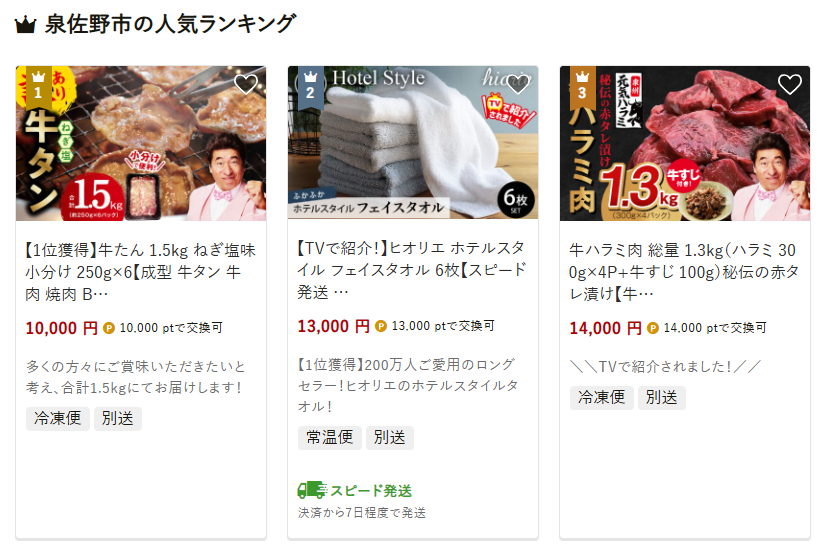Screen dimensions: 821x549
Task: Select 常温便 tag on towel card
Action: pyautogui.click(x=330, y=438)
